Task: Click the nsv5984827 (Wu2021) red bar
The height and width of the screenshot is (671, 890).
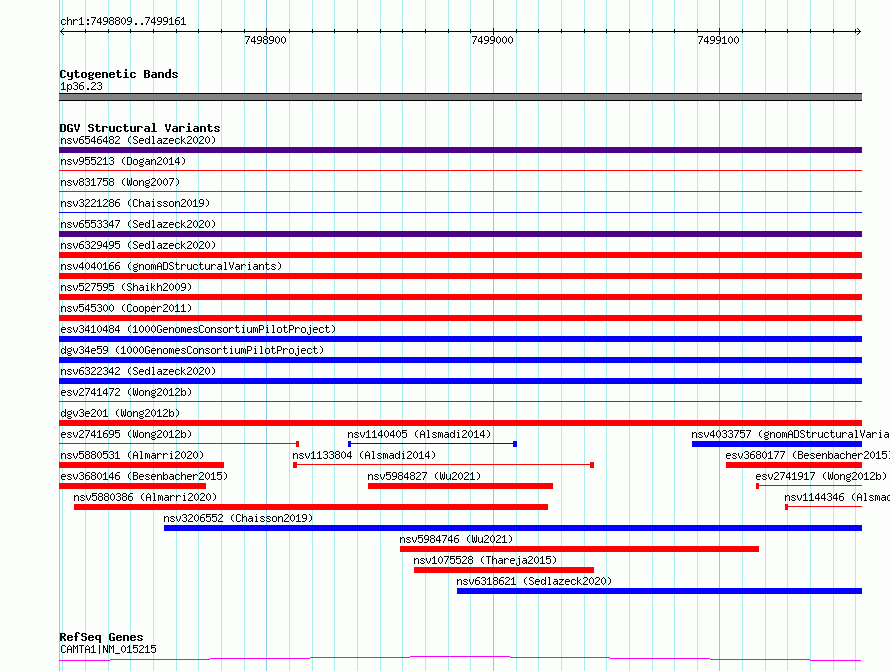Action: (460, 486)
